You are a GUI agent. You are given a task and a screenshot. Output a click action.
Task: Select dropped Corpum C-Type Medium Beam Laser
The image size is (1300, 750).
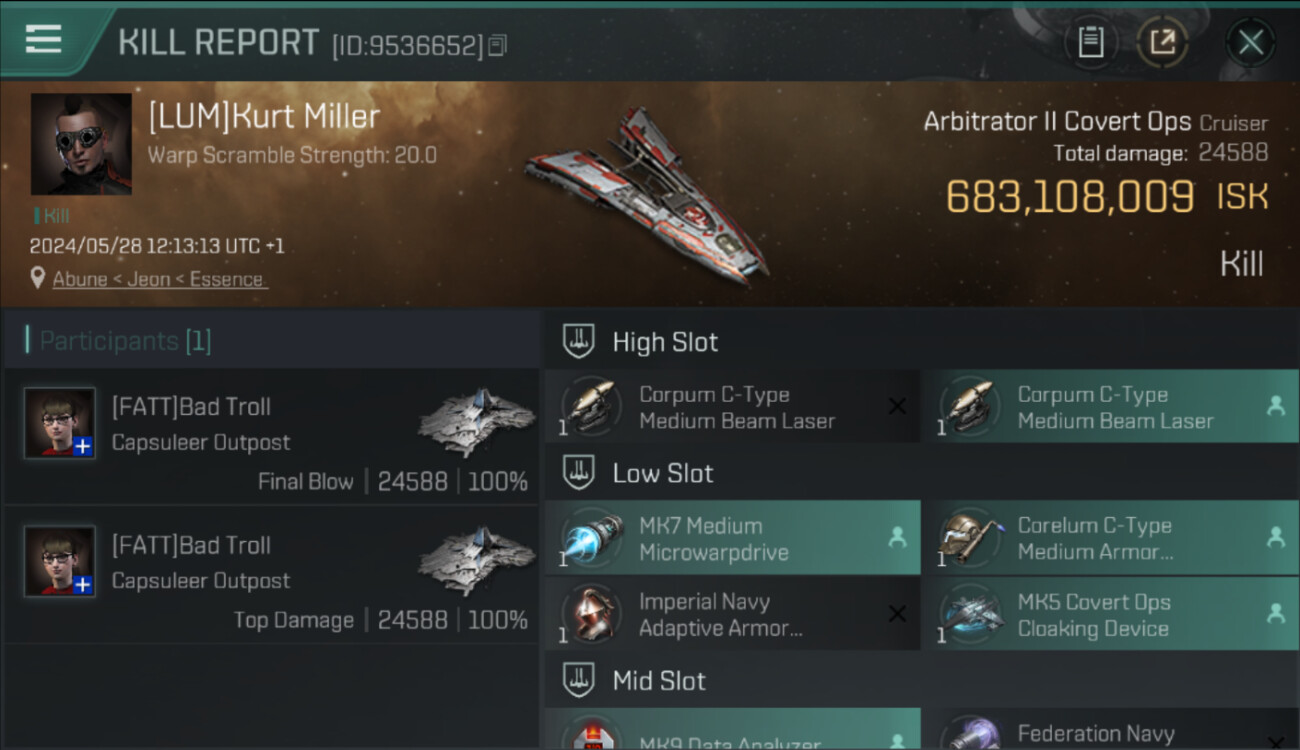1111,407
